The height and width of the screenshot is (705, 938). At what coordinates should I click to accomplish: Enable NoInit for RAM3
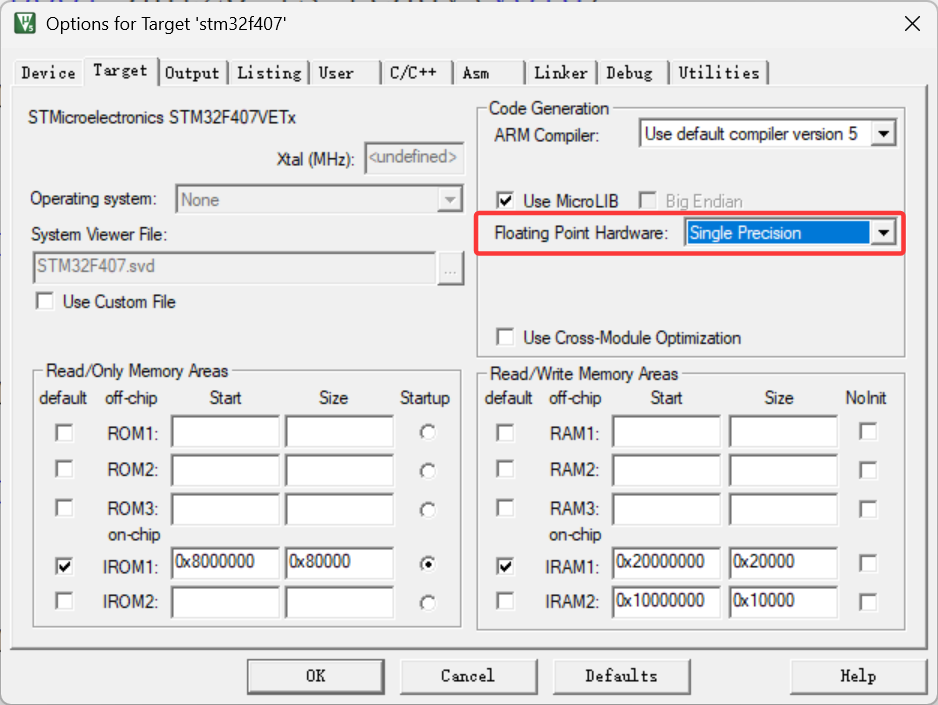coord(868,509)
